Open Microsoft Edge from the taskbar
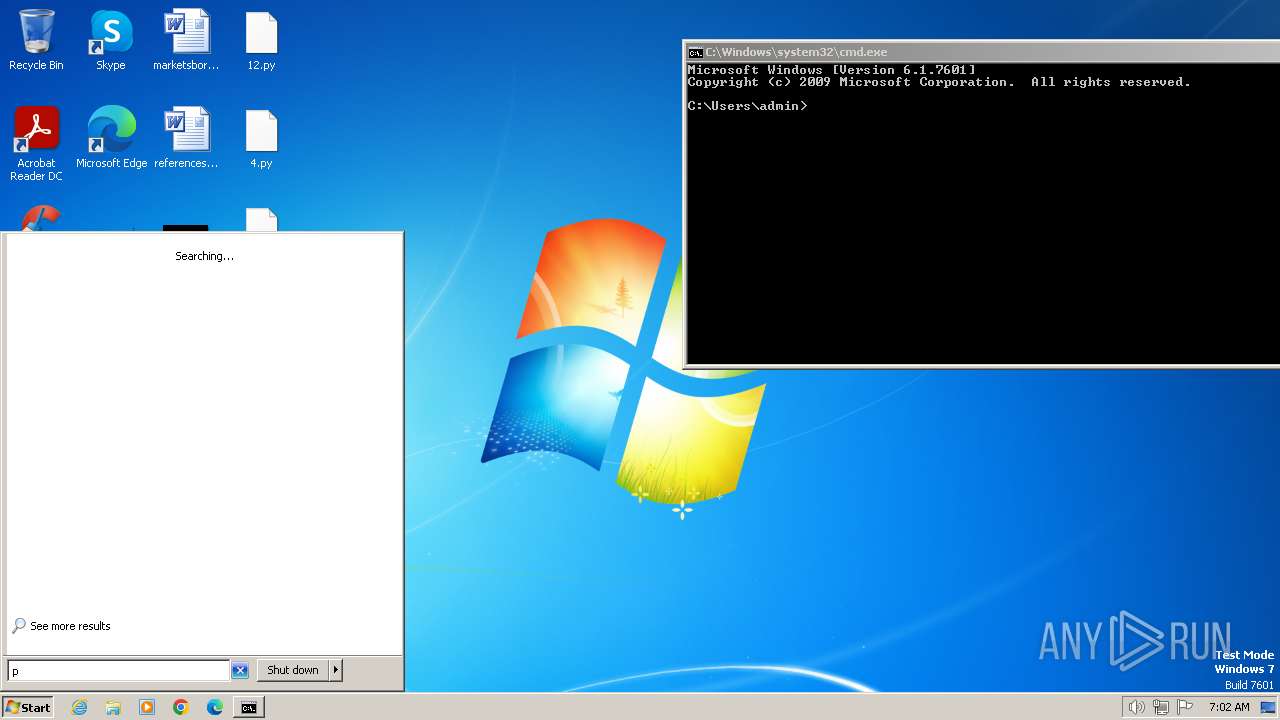Viewport: 1280px width, 720px height. [x=215, y=707]
